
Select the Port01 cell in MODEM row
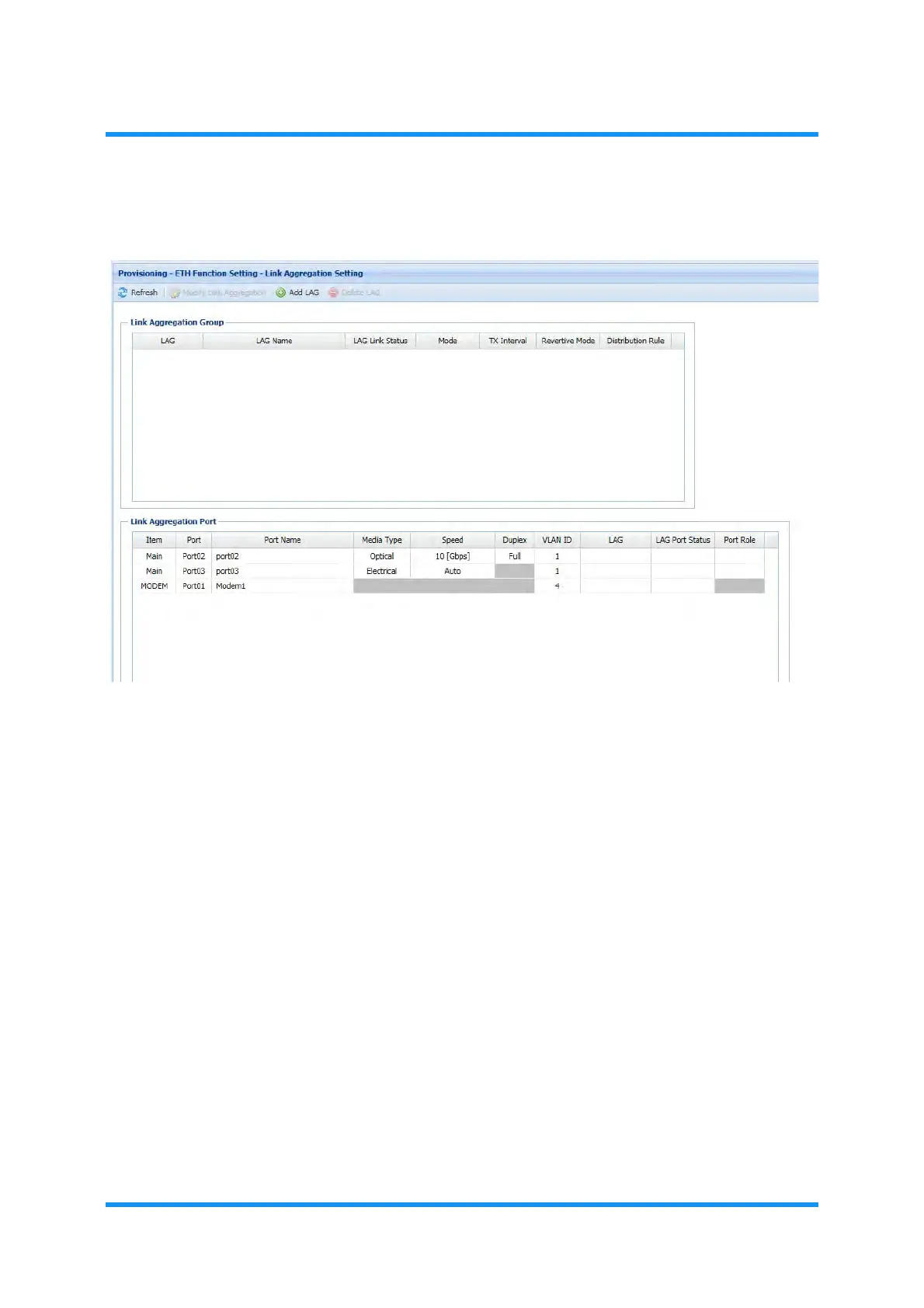pyautogui.click(x=194, y=586)
